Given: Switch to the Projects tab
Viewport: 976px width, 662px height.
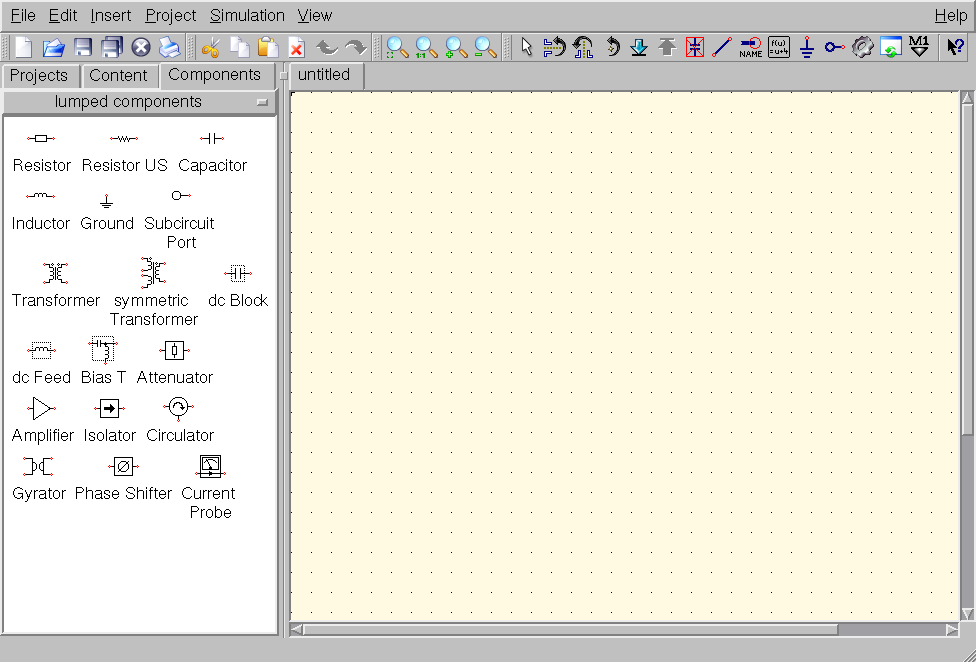Looking at the screenshot, I should [39, 75].
